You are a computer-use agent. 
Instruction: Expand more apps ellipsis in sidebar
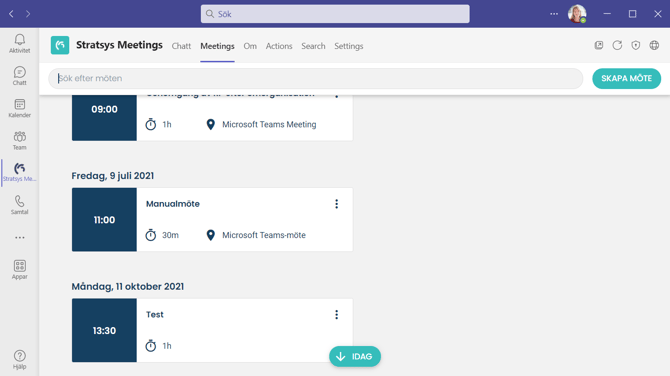(19, 238)
